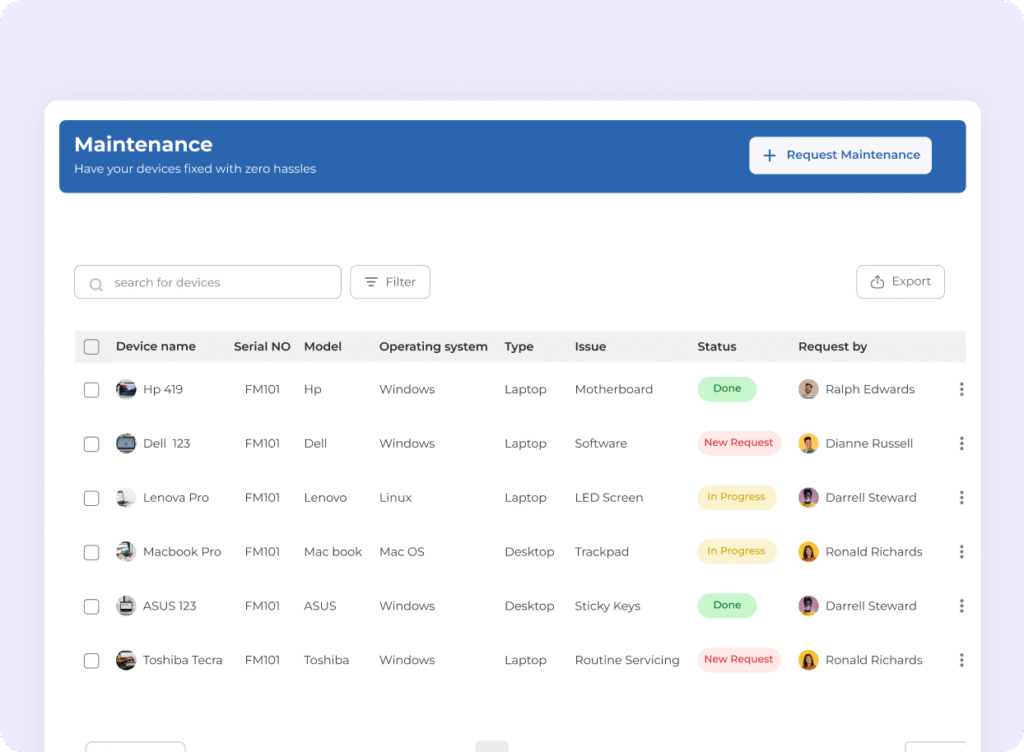The height and width of the screenshot is (752, 1024).
Task: Check the box for Hp 419
Action: click(x=92, y=390)
